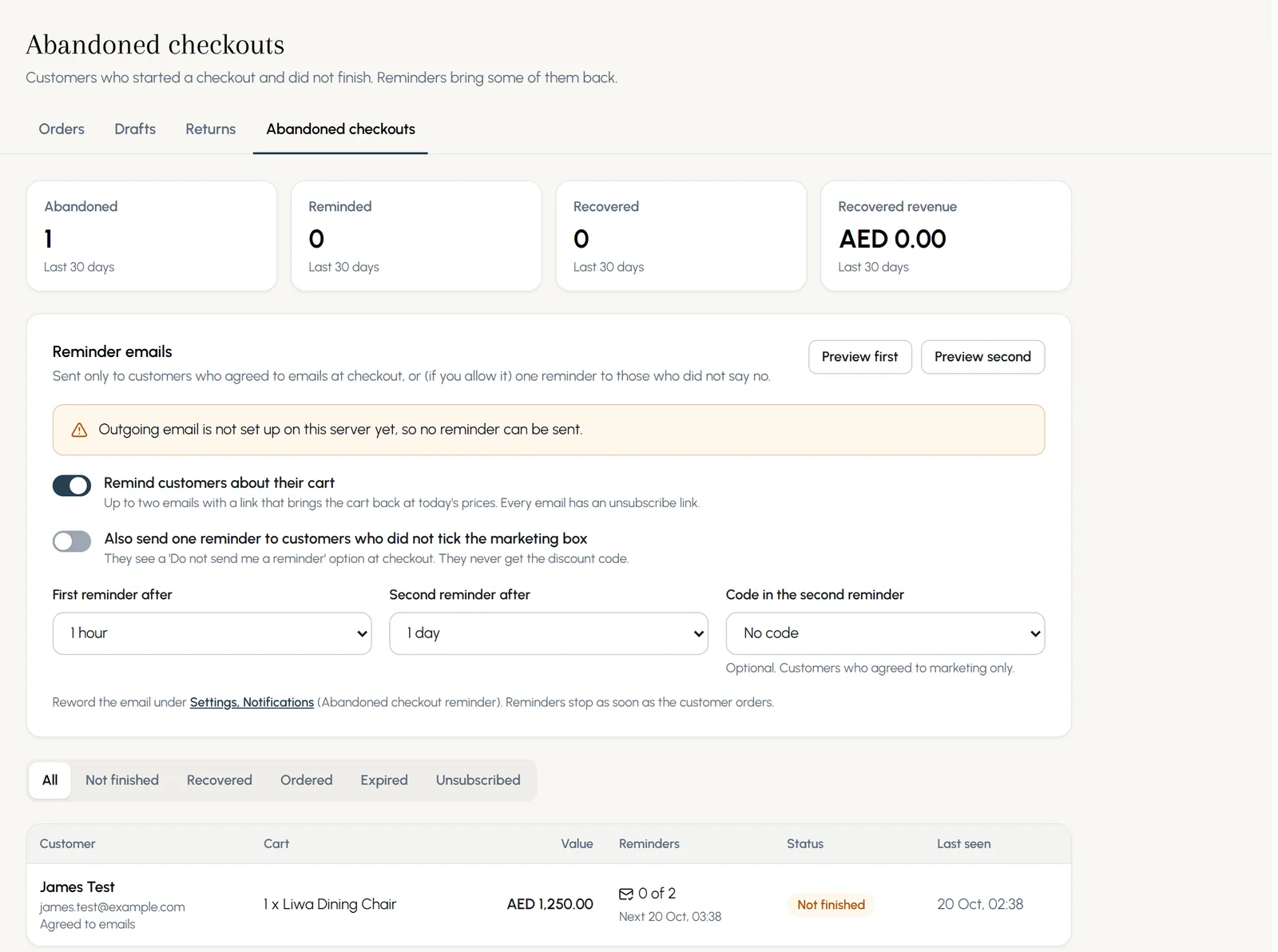Image resolution: width=1278 pixels, height=952 pixels.
Task: Click the 1 x Liwa Dining Chair cart
Action: coord(330,905)
